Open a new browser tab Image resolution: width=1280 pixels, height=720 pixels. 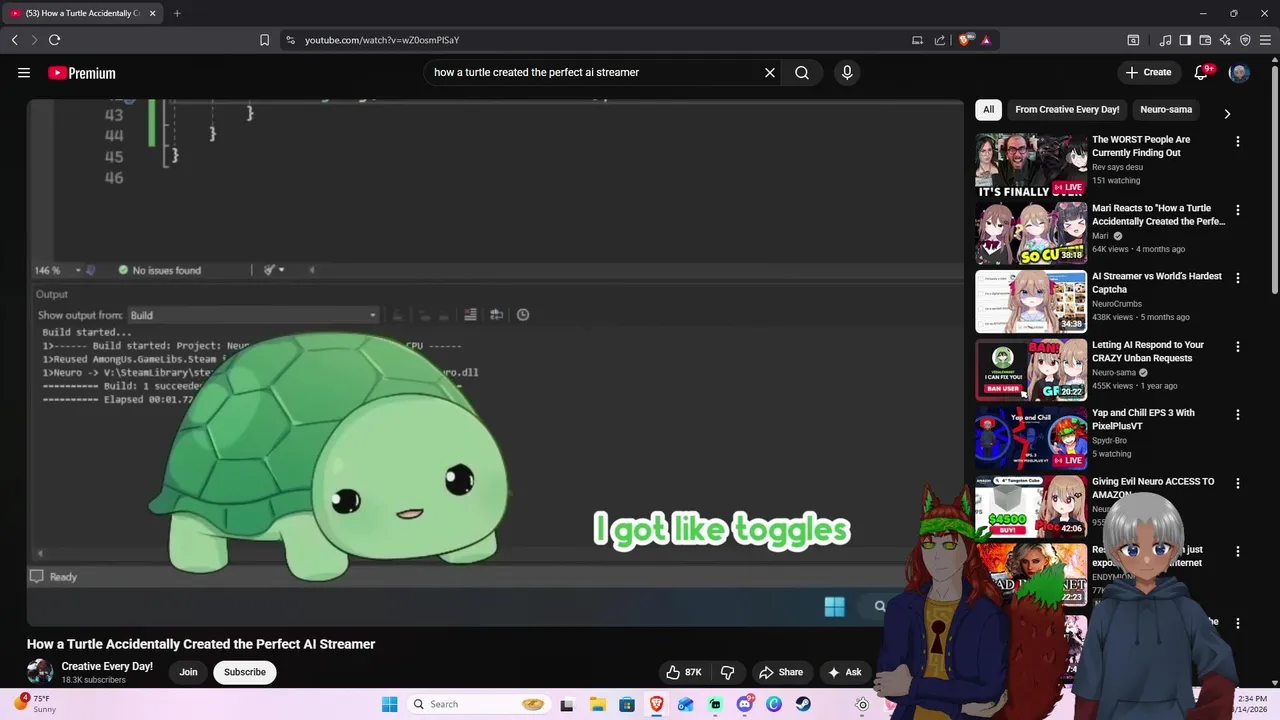(177, 13)
